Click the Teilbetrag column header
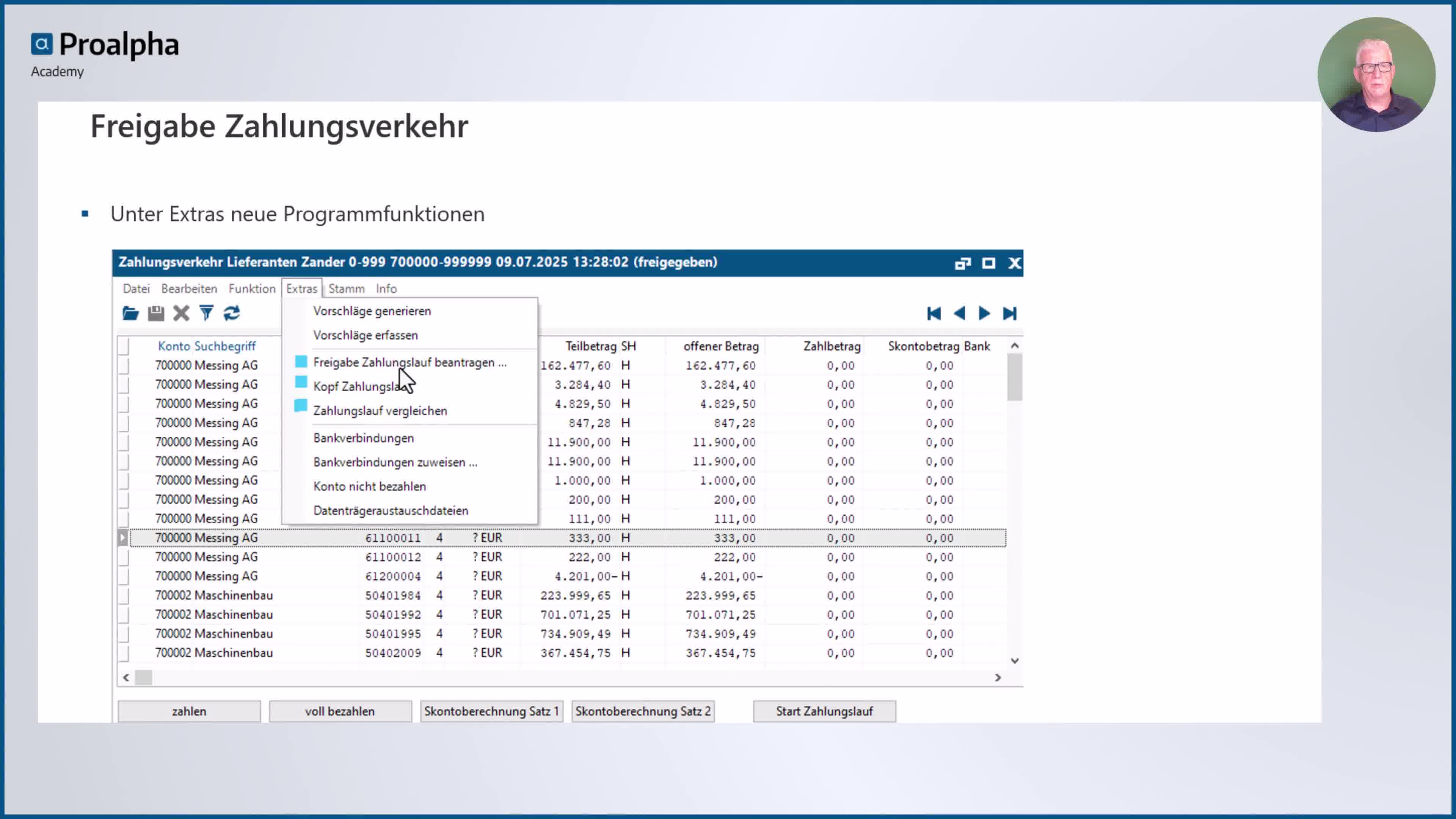The width and height of the screenshot is (1456, 819). pyautogui.click(x=591, y=347)
